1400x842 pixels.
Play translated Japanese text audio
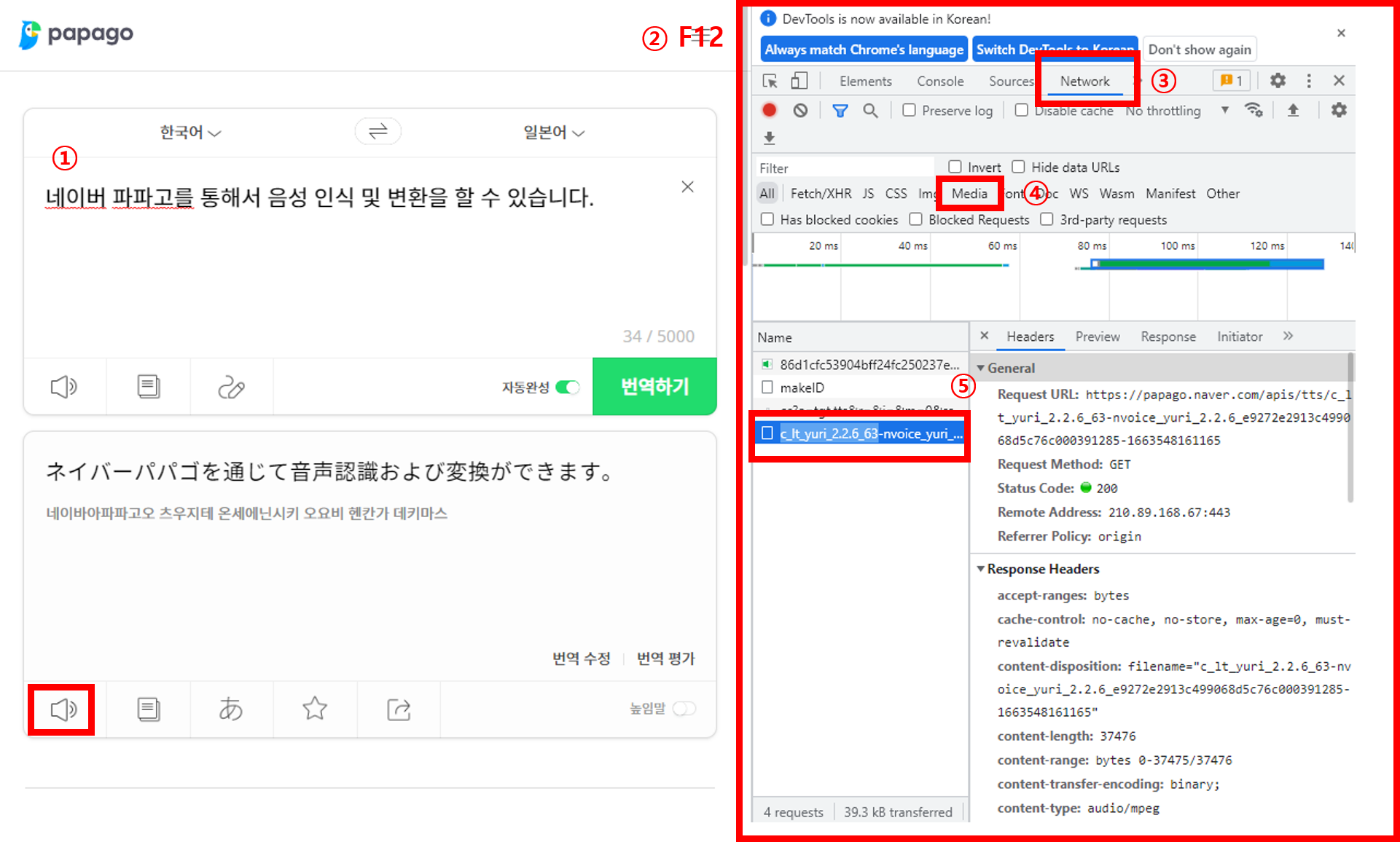(x=63, y=709)
